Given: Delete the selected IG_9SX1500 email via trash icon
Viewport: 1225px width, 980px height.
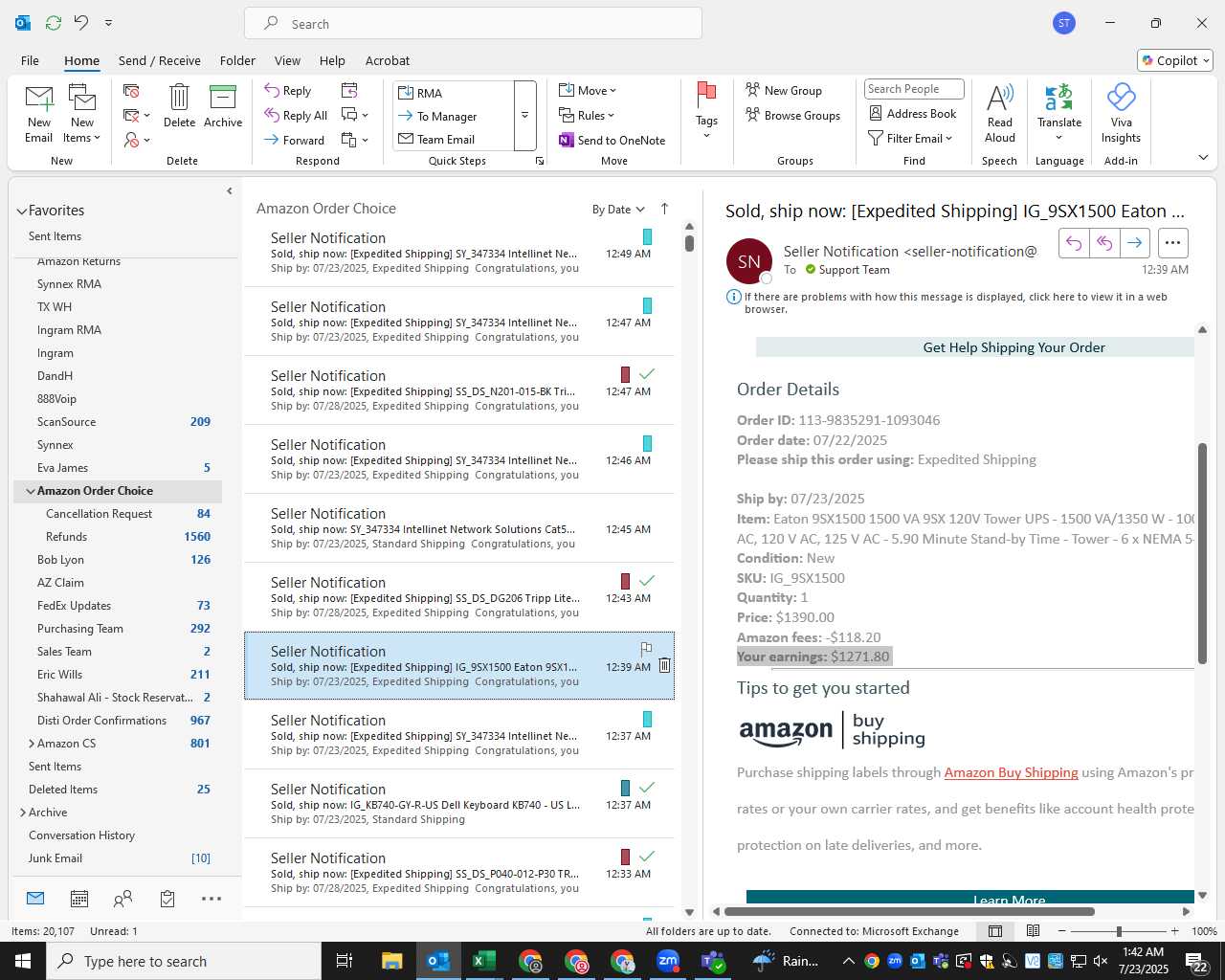Looking at the screenshot, I should (x=664, y=666).
